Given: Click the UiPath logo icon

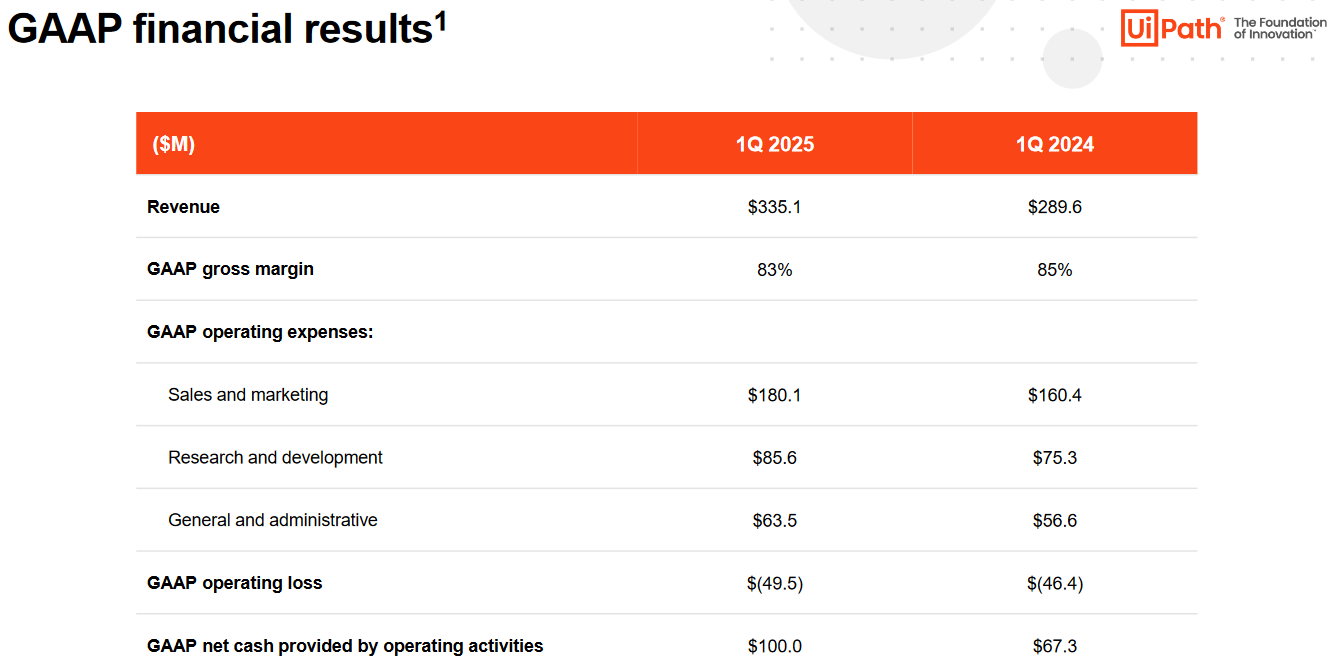Looking at the screenshot, I should click(x=1171, y=28).
